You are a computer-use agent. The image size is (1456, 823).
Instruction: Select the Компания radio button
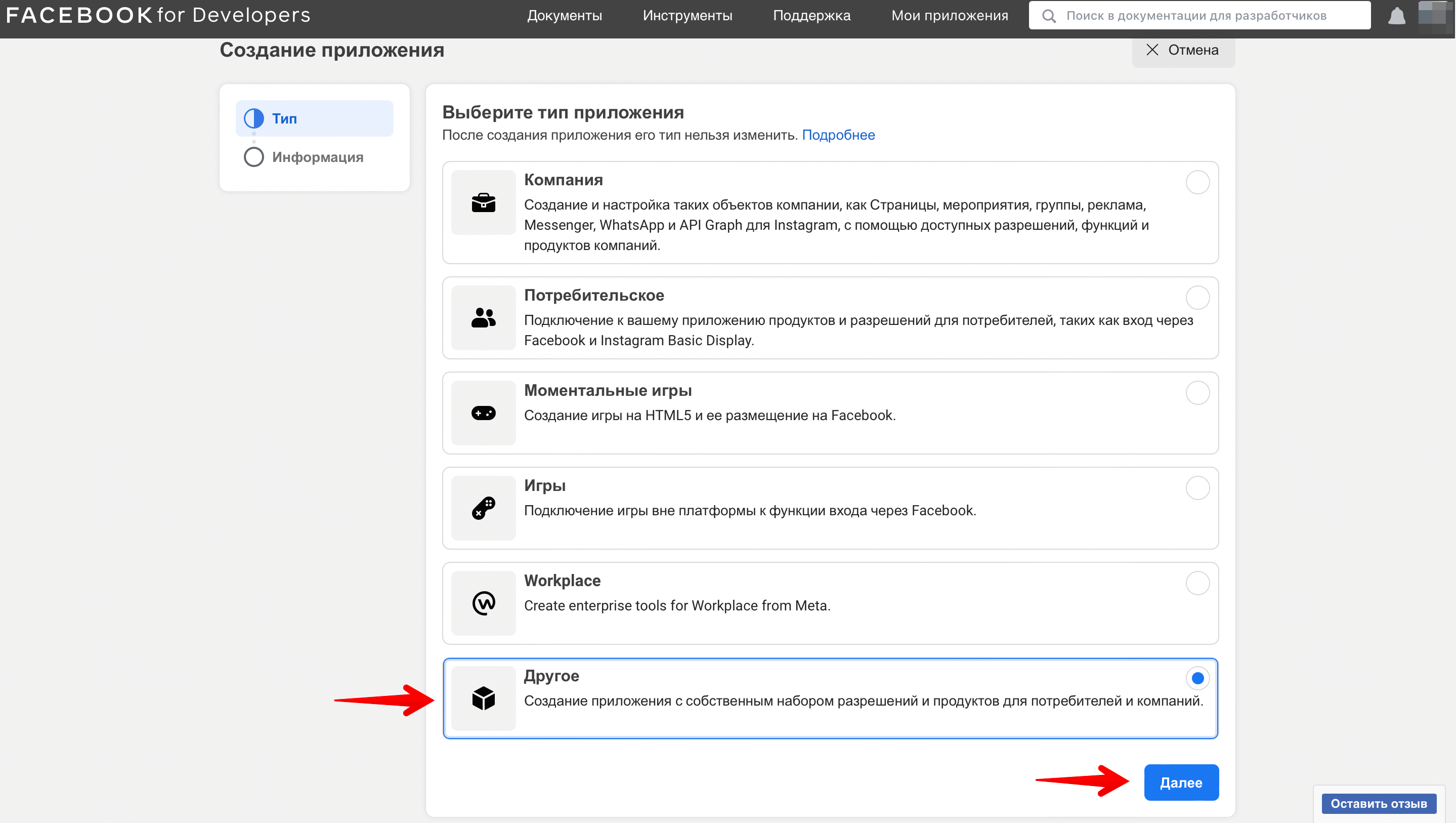(x=1197, y=182)
